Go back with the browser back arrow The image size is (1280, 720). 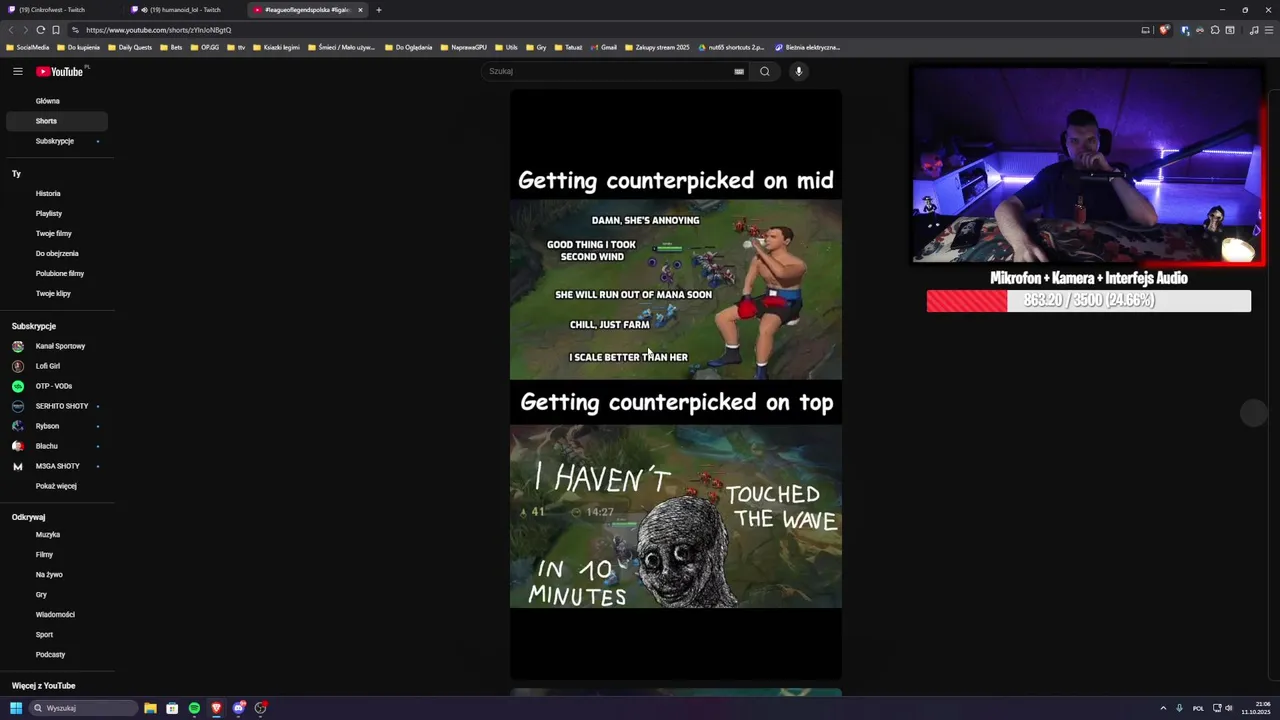[11, 30]
